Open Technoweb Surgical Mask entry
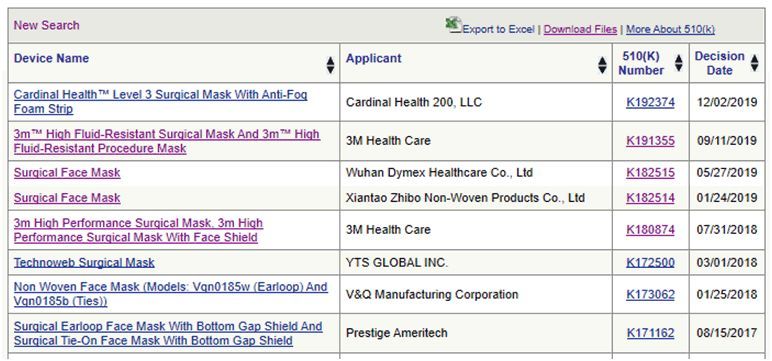The height and width of the screenshot is (361, 772). (x=84, y=263)
